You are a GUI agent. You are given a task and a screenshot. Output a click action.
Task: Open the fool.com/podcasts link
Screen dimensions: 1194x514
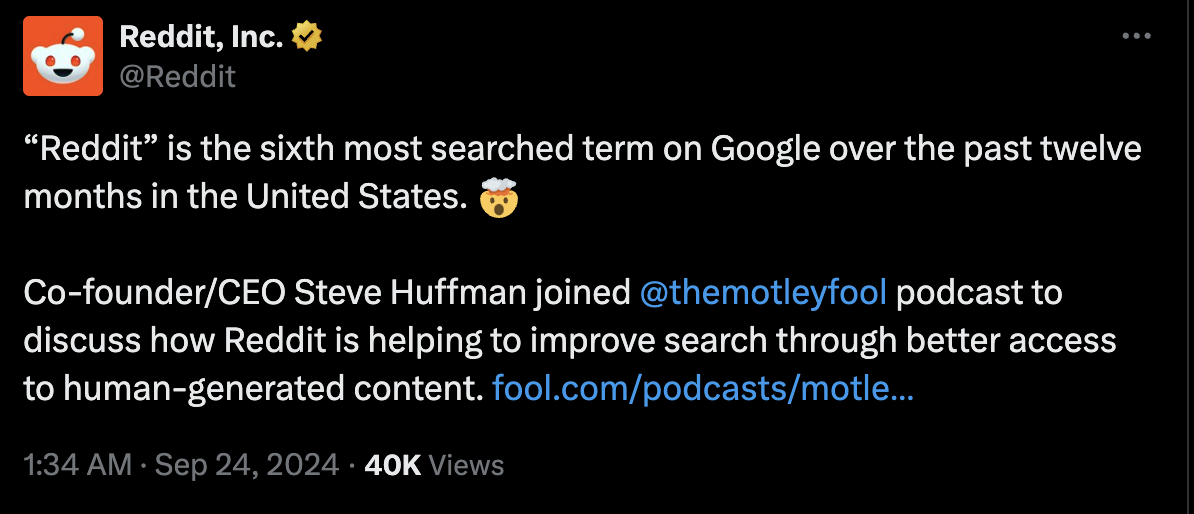[x=702, y=387]
